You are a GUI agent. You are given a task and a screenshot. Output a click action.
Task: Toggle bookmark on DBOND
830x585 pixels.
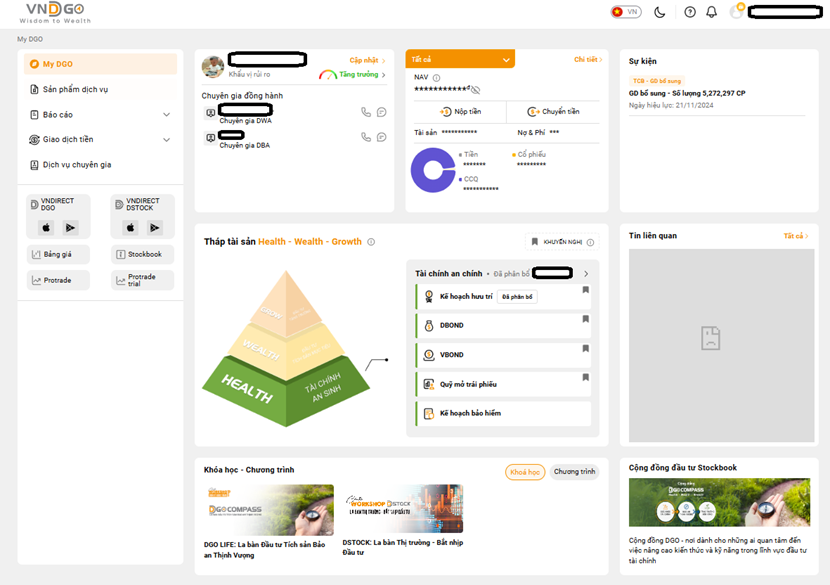585,319
